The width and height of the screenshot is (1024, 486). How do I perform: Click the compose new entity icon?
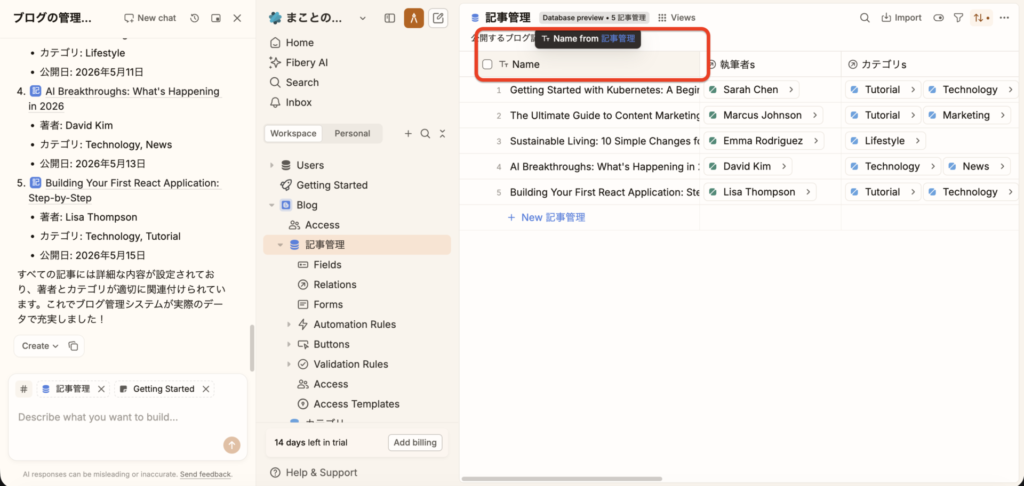pyautogui.click(x=438, y=18)
